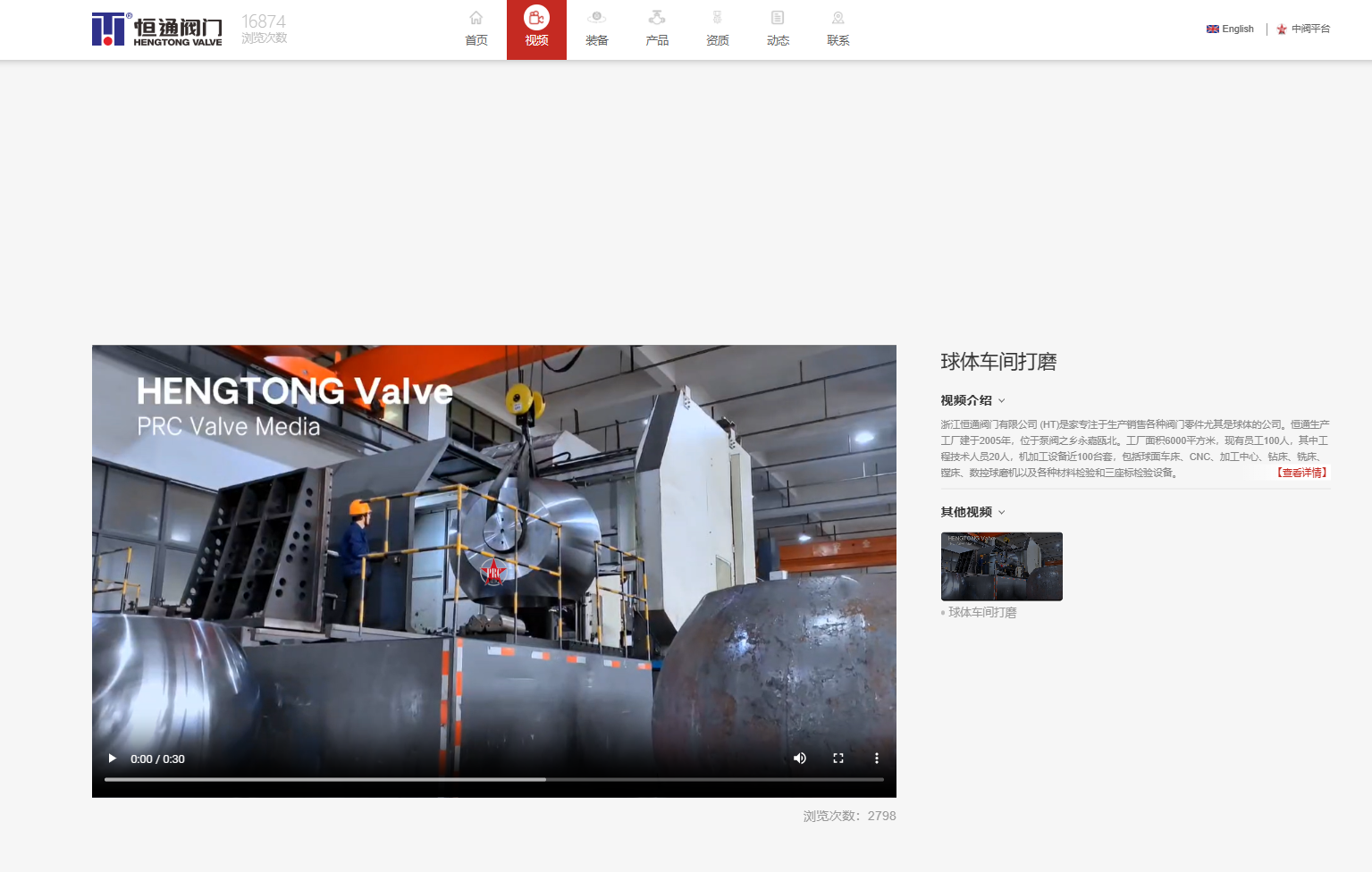1372x872 pixels.
Task: Expand the 视频介绍 chevron
Action: click(1002, 401)
